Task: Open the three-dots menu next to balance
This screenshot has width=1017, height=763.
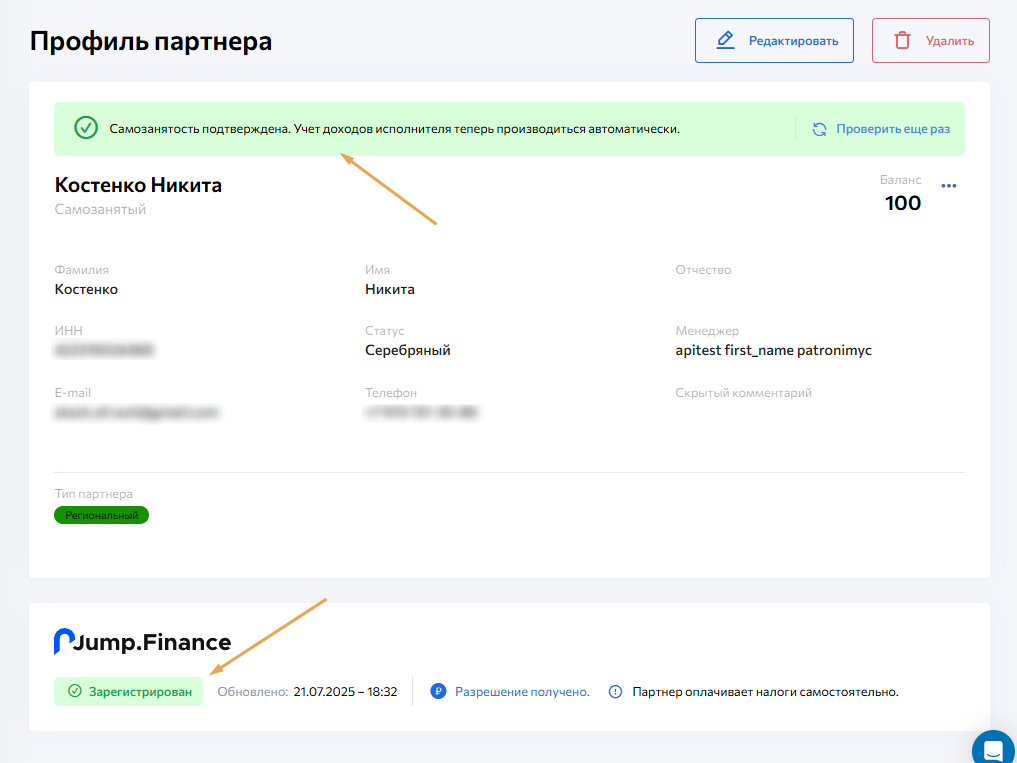Action: tap(949, 186)
